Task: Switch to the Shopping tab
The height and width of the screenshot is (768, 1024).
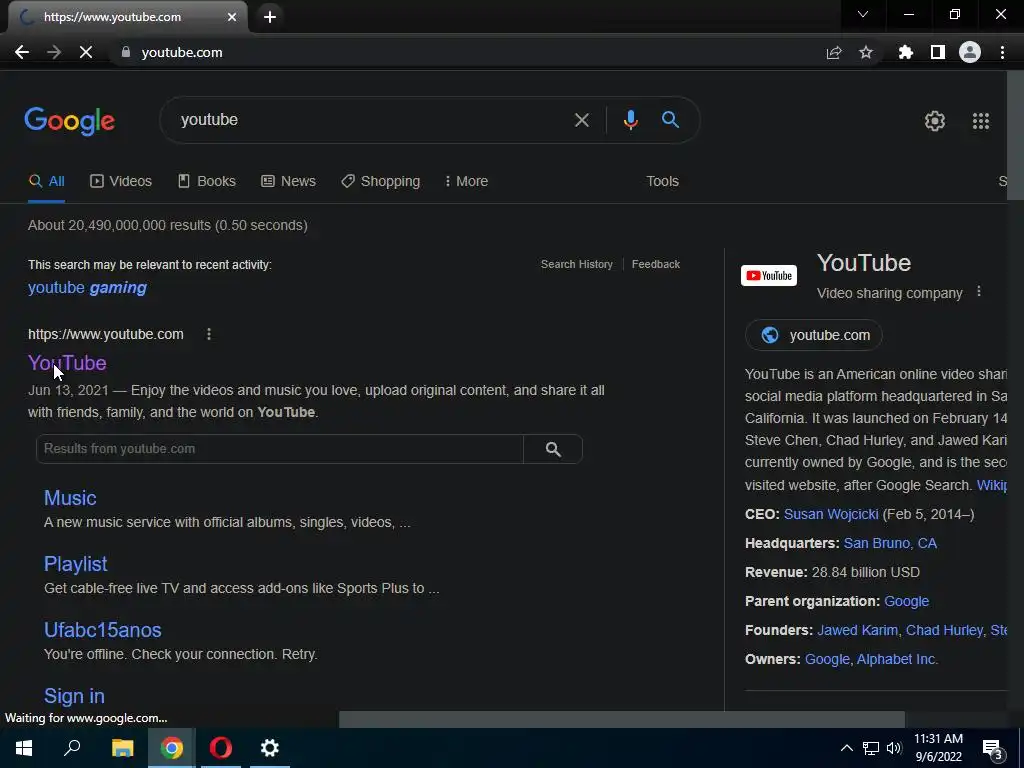Action: (x=381, y=181)
